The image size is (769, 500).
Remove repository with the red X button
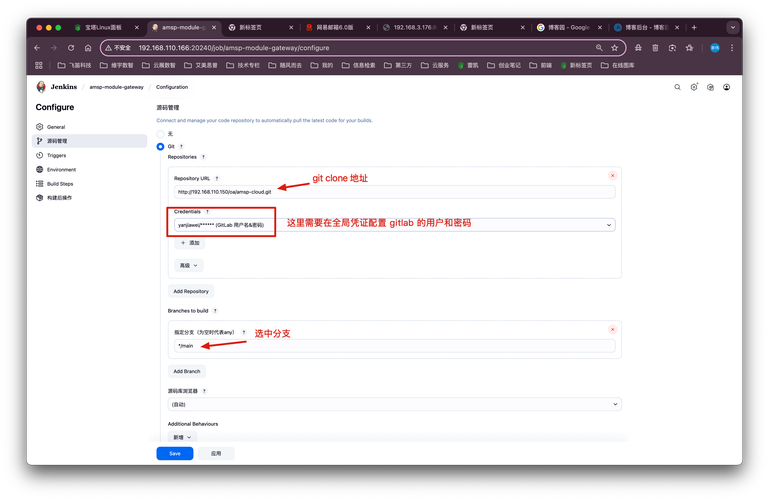point(612,175)
